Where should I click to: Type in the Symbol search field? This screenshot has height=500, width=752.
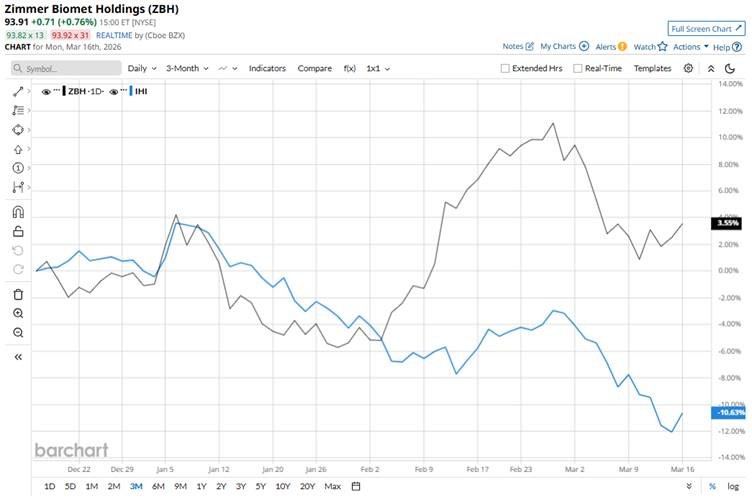[65, 69]
